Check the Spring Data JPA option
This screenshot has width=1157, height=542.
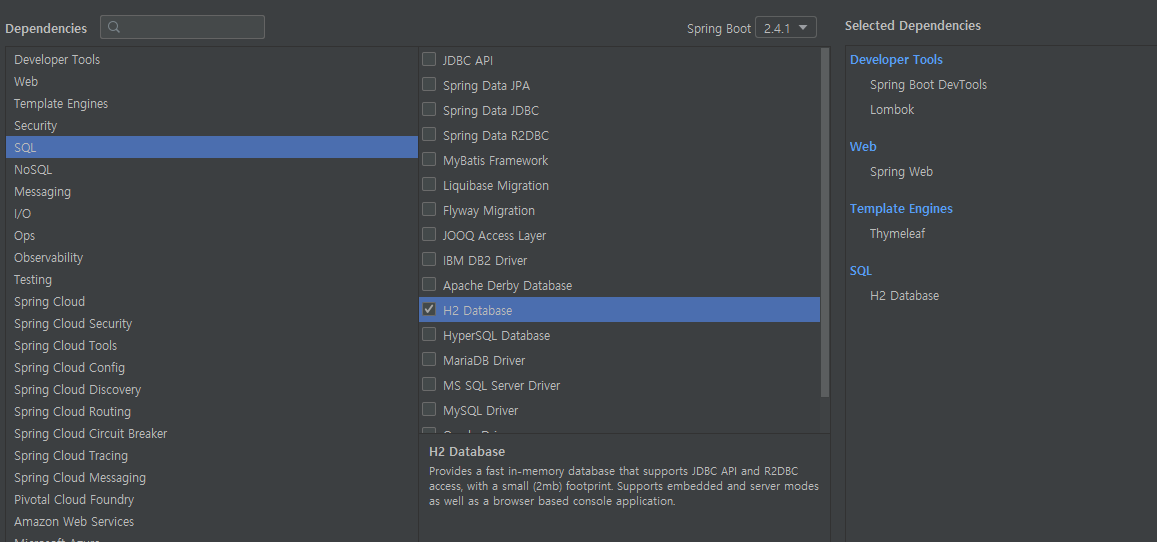[x=429, y=84]
